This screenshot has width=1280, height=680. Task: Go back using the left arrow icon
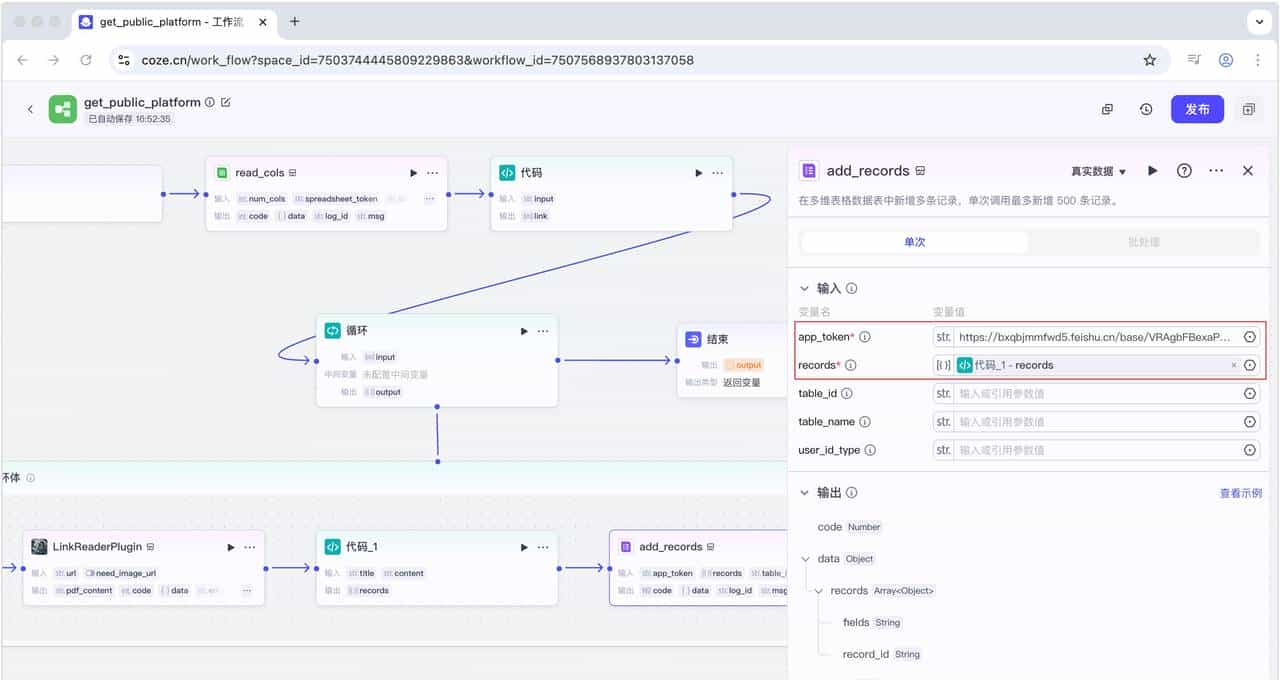click(30, 109)
